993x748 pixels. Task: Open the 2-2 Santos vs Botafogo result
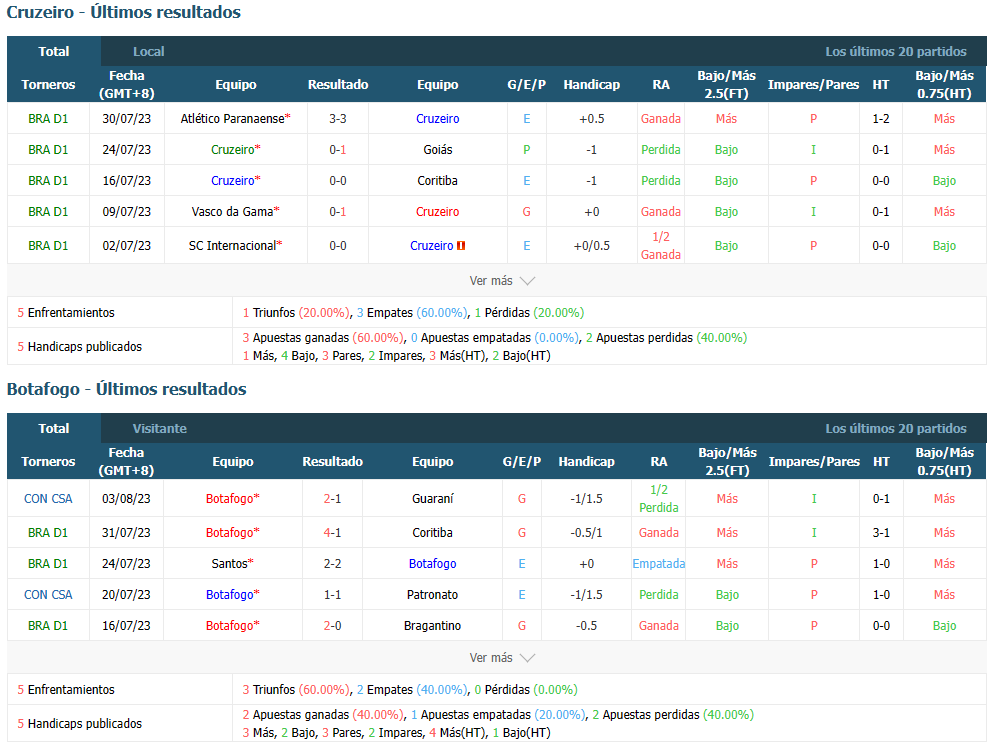(x=332, y=564)
